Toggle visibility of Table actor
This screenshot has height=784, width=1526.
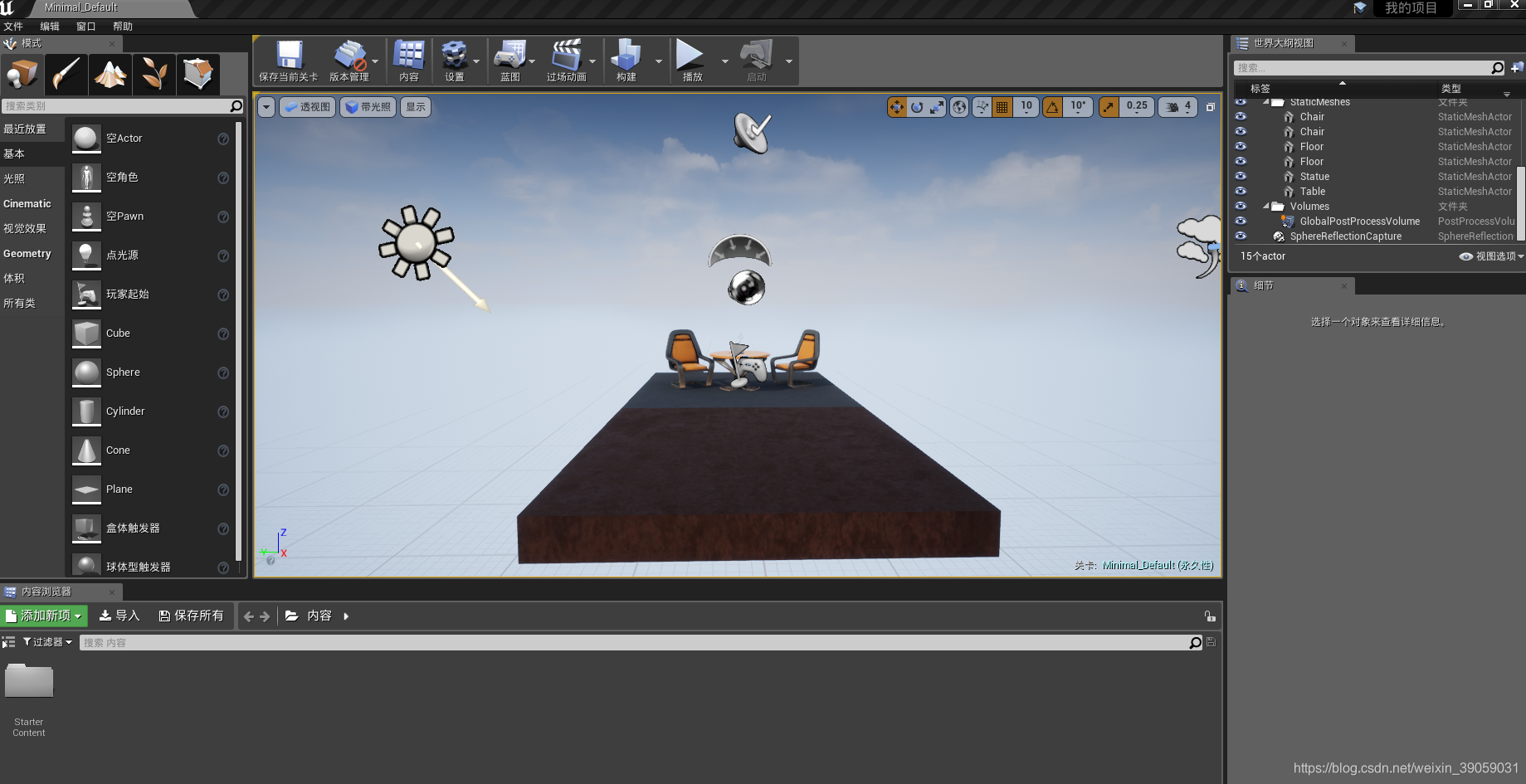coord(1241,192)
